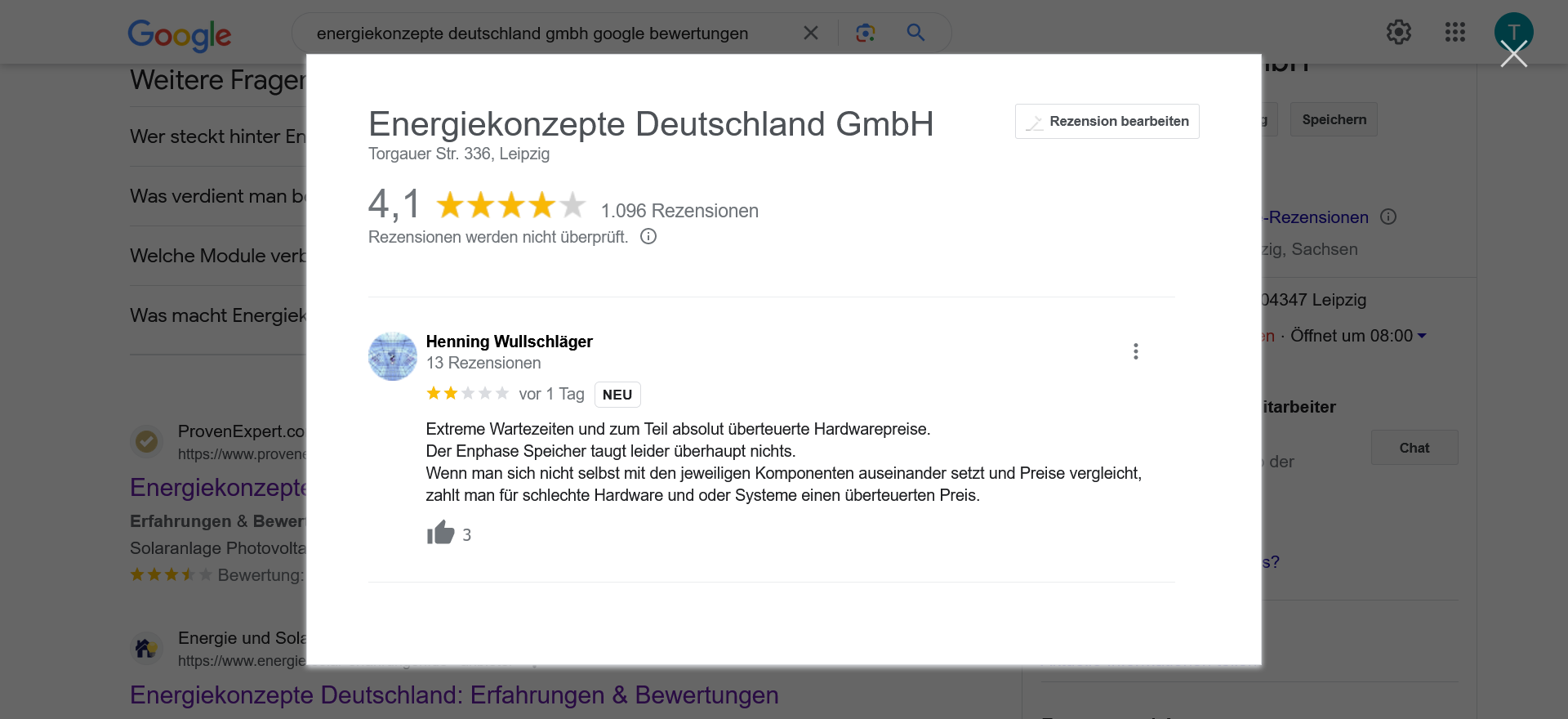Open the Google apps grid
The width and height of the screenshot is (1568, 719).
click(x=1454, y=33)
